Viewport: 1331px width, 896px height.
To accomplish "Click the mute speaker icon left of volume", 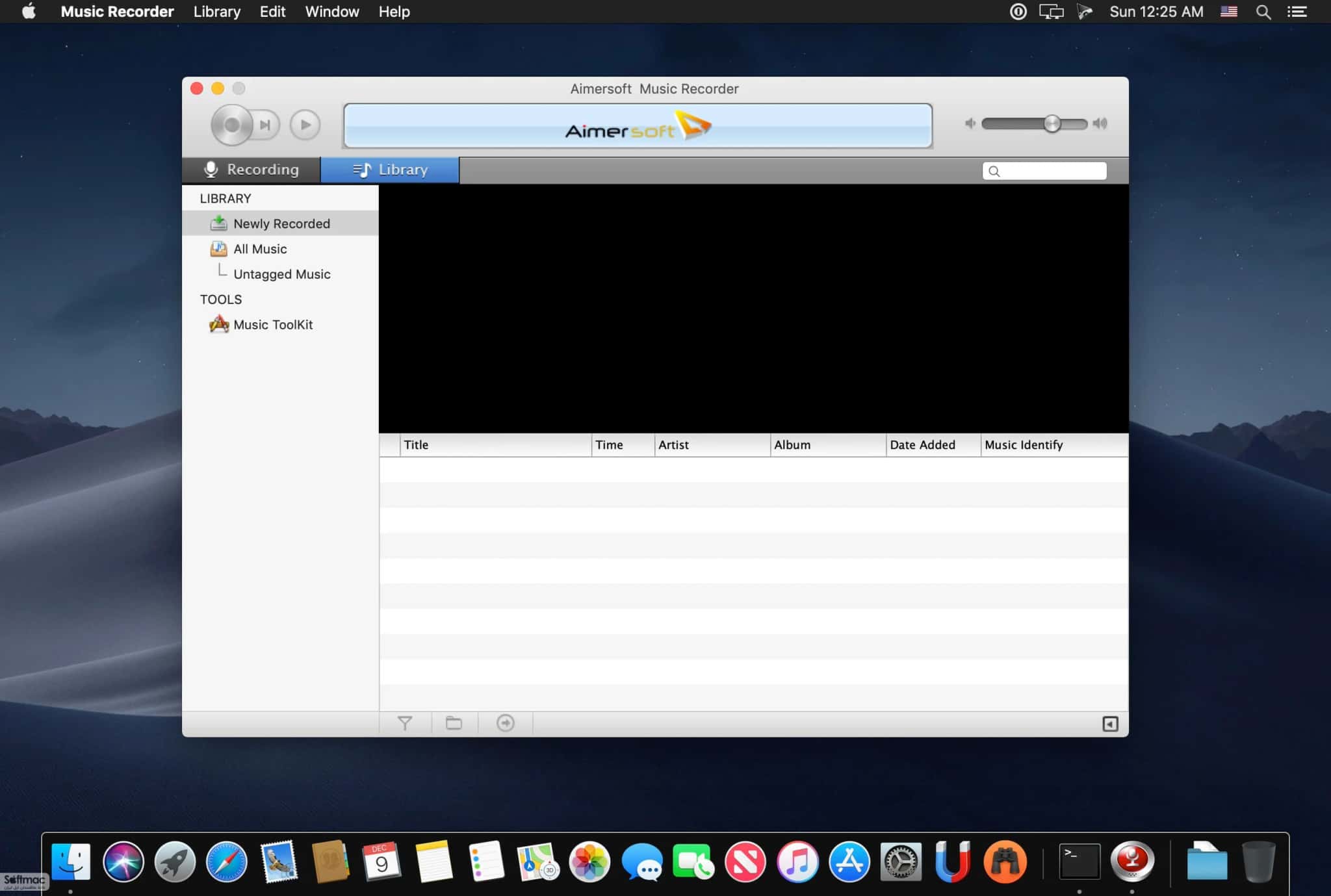I will 970,123.
